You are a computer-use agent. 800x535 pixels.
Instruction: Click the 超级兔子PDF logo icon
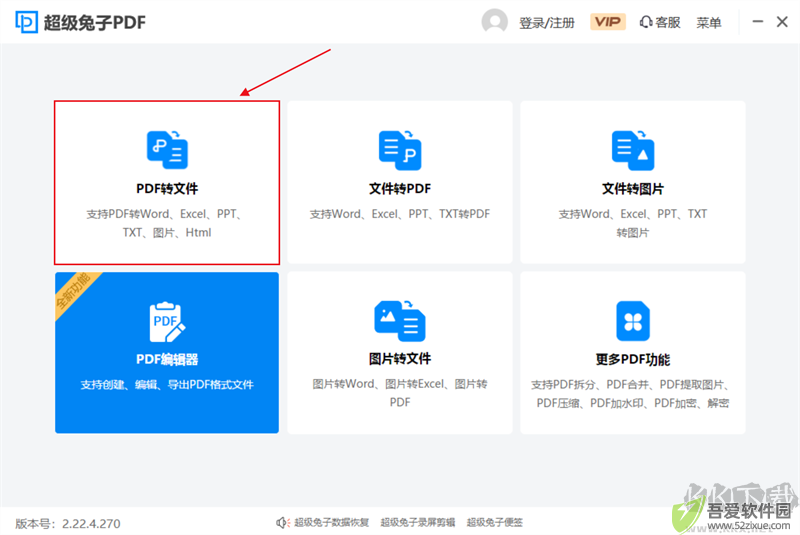point(27,22)
